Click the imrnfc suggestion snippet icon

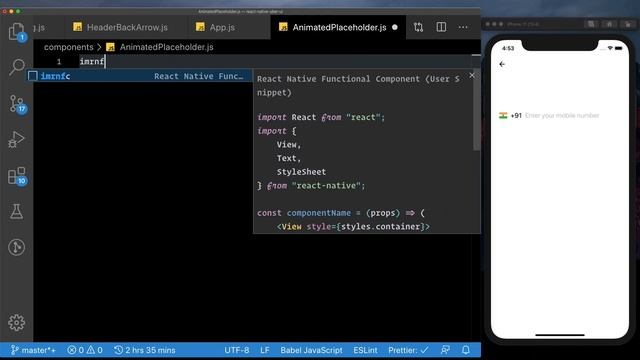pos(33,76)
